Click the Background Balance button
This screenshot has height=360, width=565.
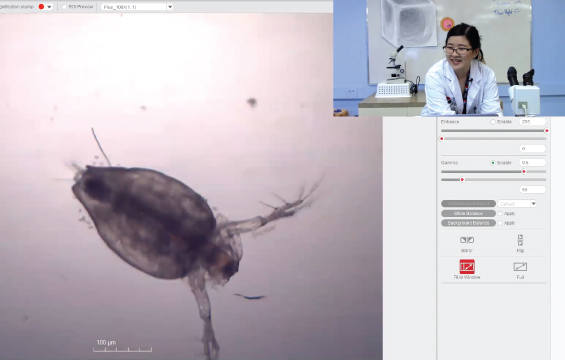468,223
